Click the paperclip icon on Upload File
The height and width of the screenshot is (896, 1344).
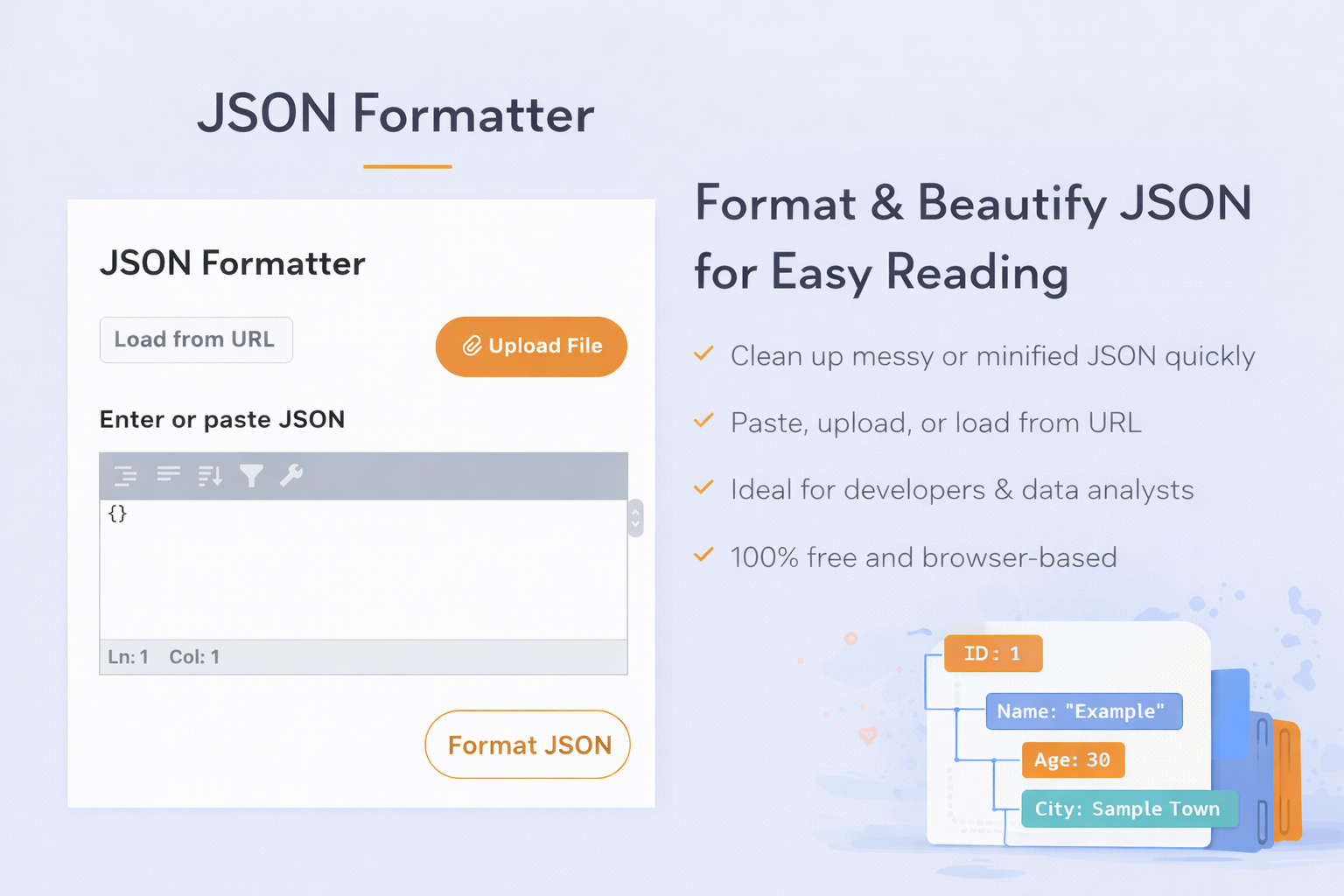click(472, 346)
